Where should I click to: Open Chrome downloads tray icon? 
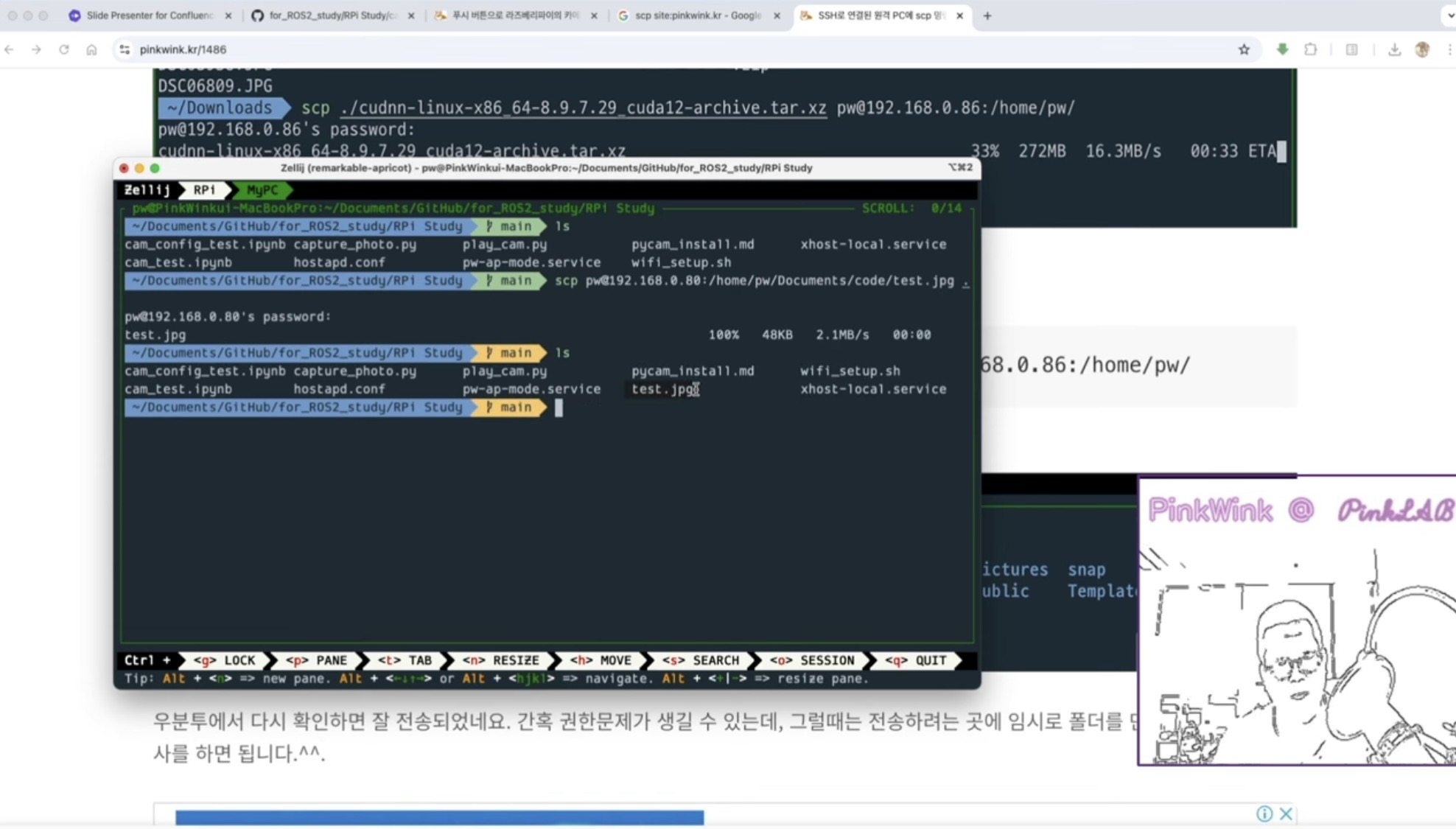[1394, 49]
